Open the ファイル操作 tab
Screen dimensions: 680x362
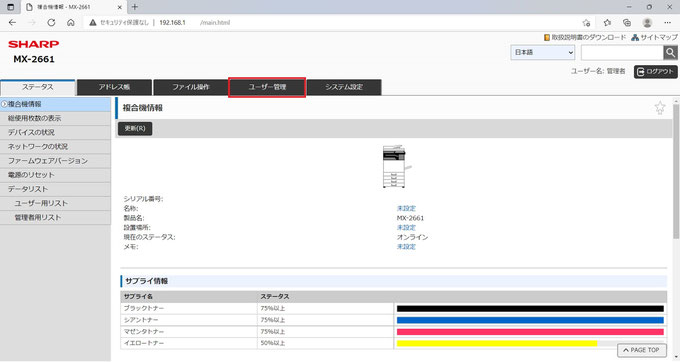pyautogui.click(x=191, y=87)
